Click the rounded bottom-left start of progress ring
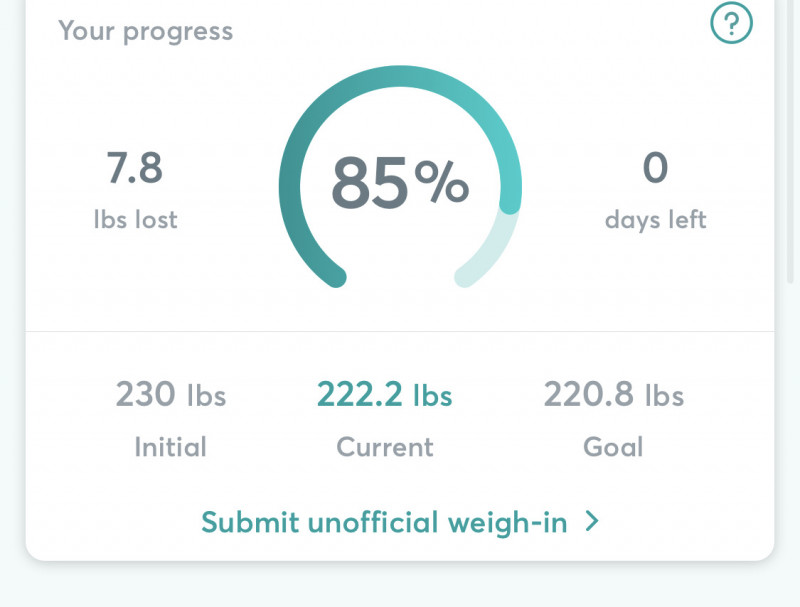This screenshot has width=800, height=607. click(x=335, y=276)
